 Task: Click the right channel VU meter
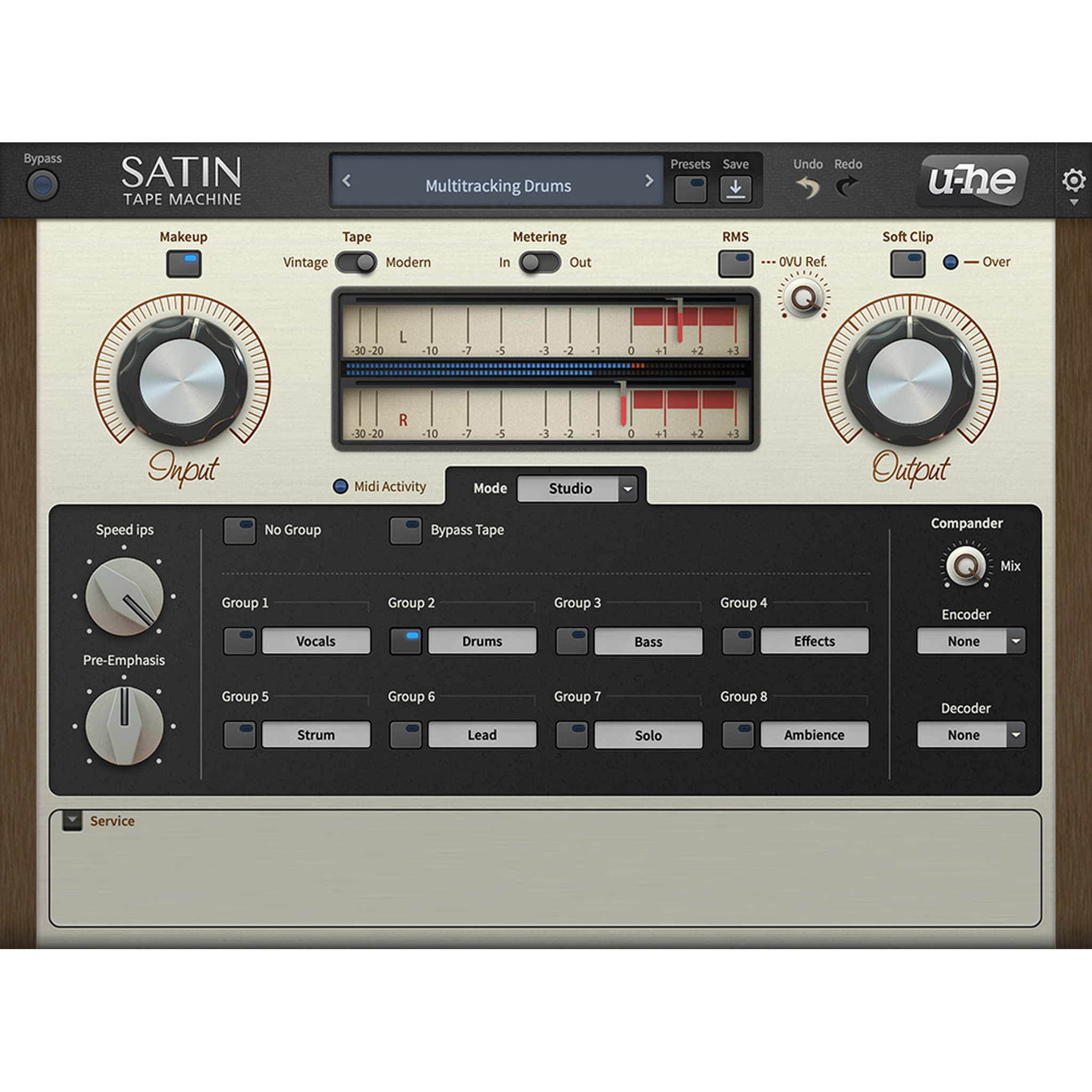(545, 411)
